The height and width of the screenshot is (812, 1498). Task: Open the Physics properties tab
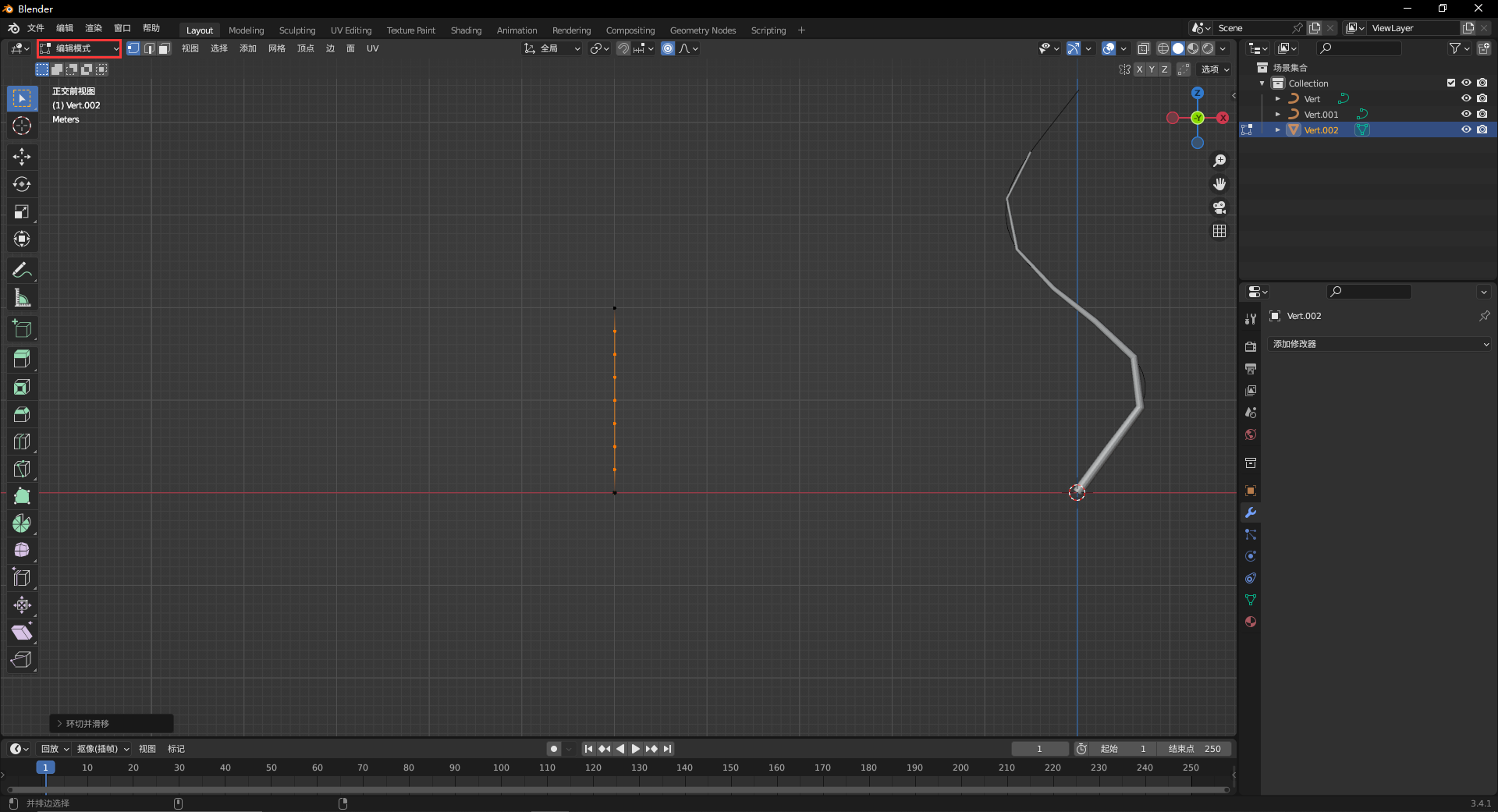(1251, 556)
